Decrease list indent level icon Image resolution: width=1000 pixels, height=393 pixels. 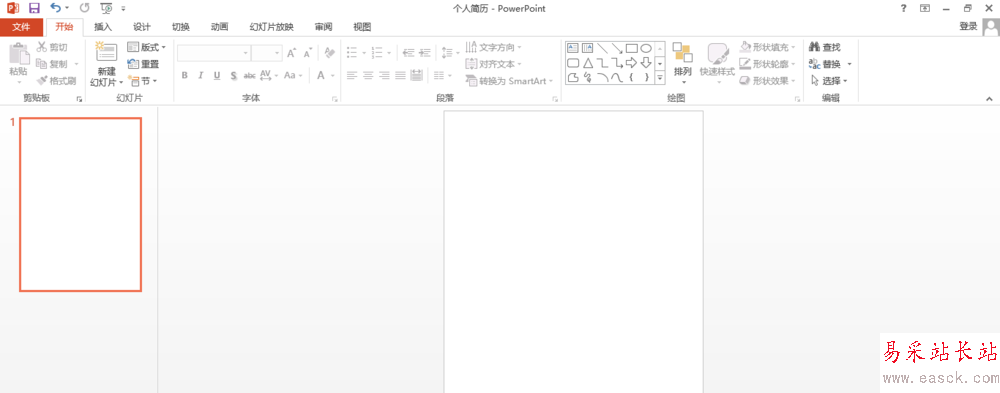[409, 53]
